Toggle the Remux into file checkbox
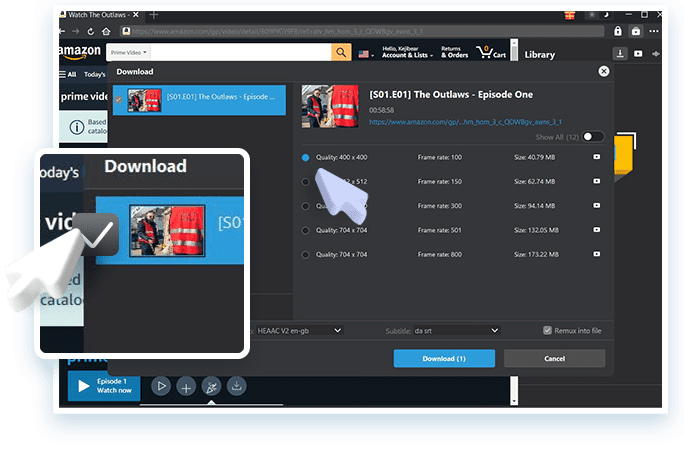684x449 pixels. pos(547,330)
